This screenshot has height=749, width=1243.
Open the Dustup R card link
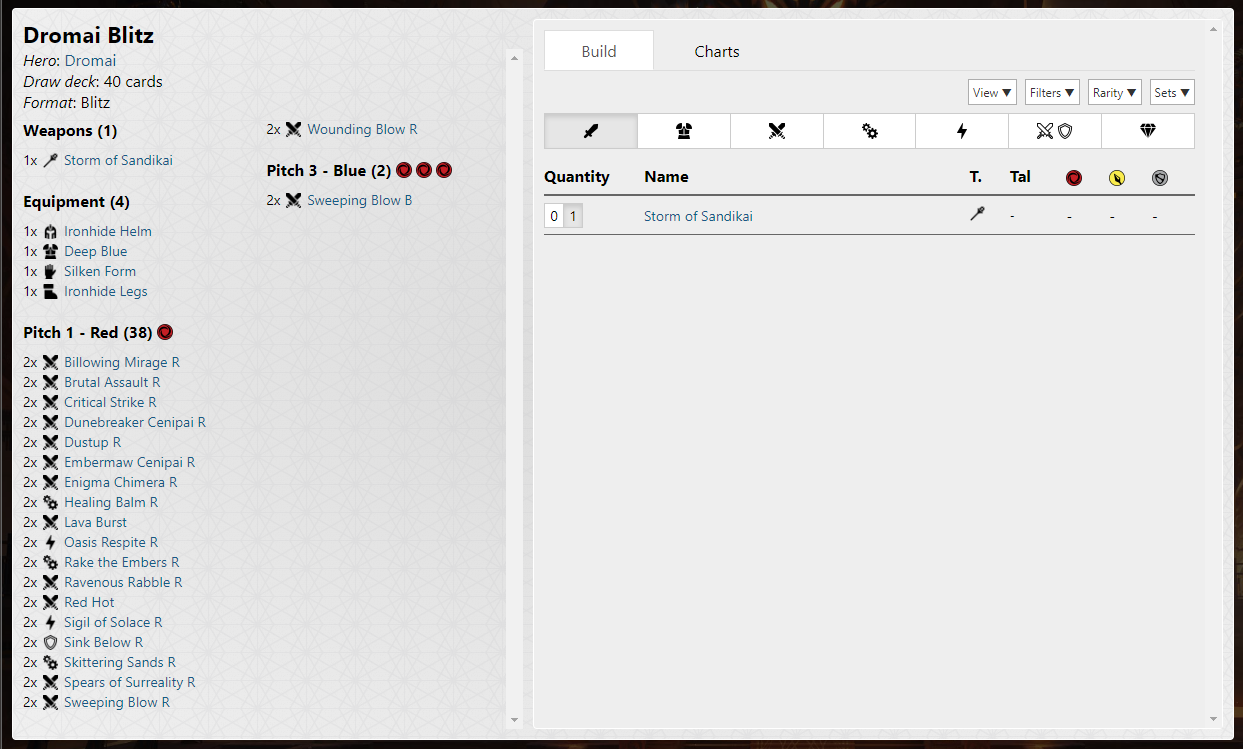click(x=93, y=442)
